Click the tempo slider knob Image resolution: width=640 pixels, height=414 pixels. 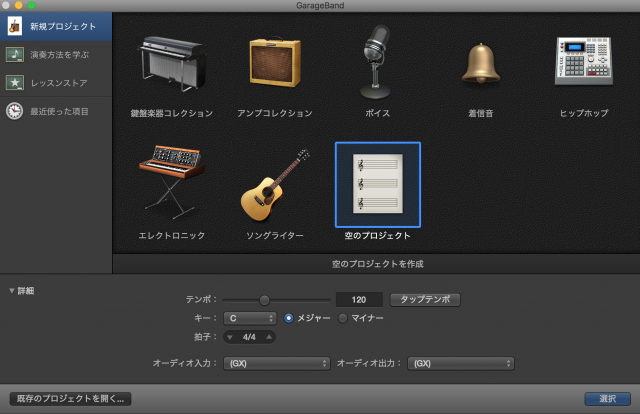click(264, 300)
